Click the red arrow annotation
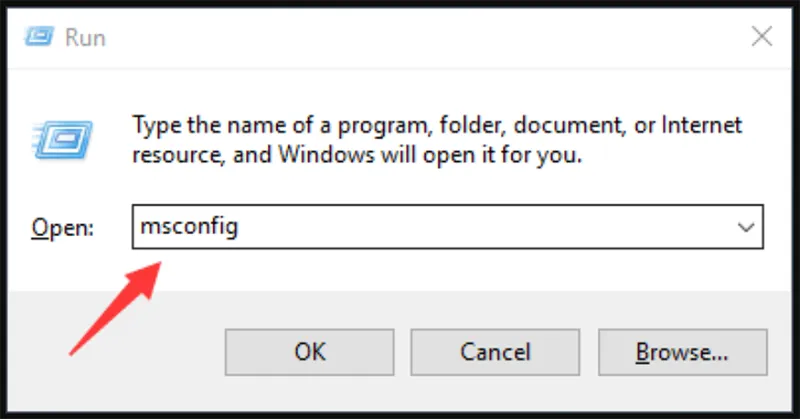Screen dimensions: 800x419 [113, 303]
